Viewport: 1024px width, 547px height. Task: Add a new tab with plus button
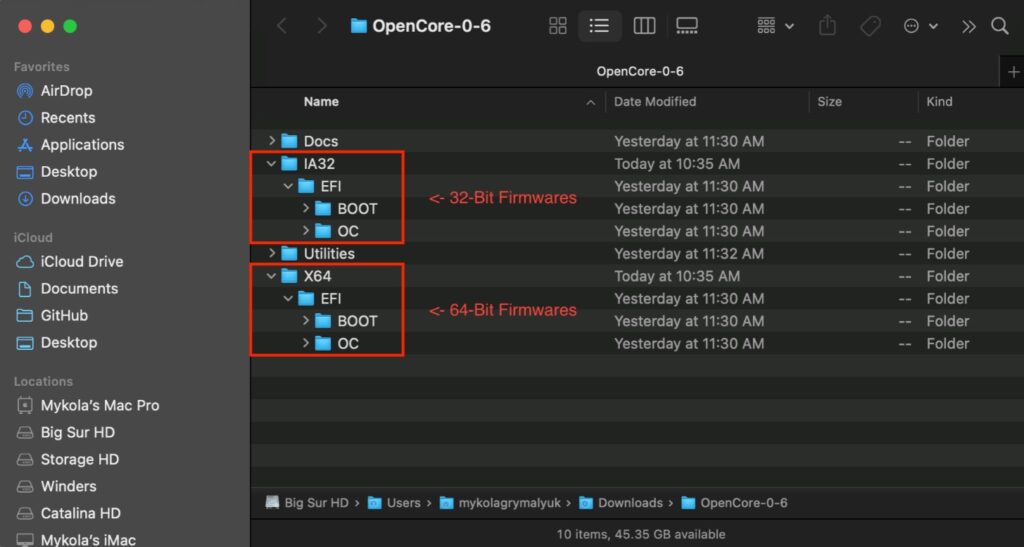click(x=1014, y=72)
